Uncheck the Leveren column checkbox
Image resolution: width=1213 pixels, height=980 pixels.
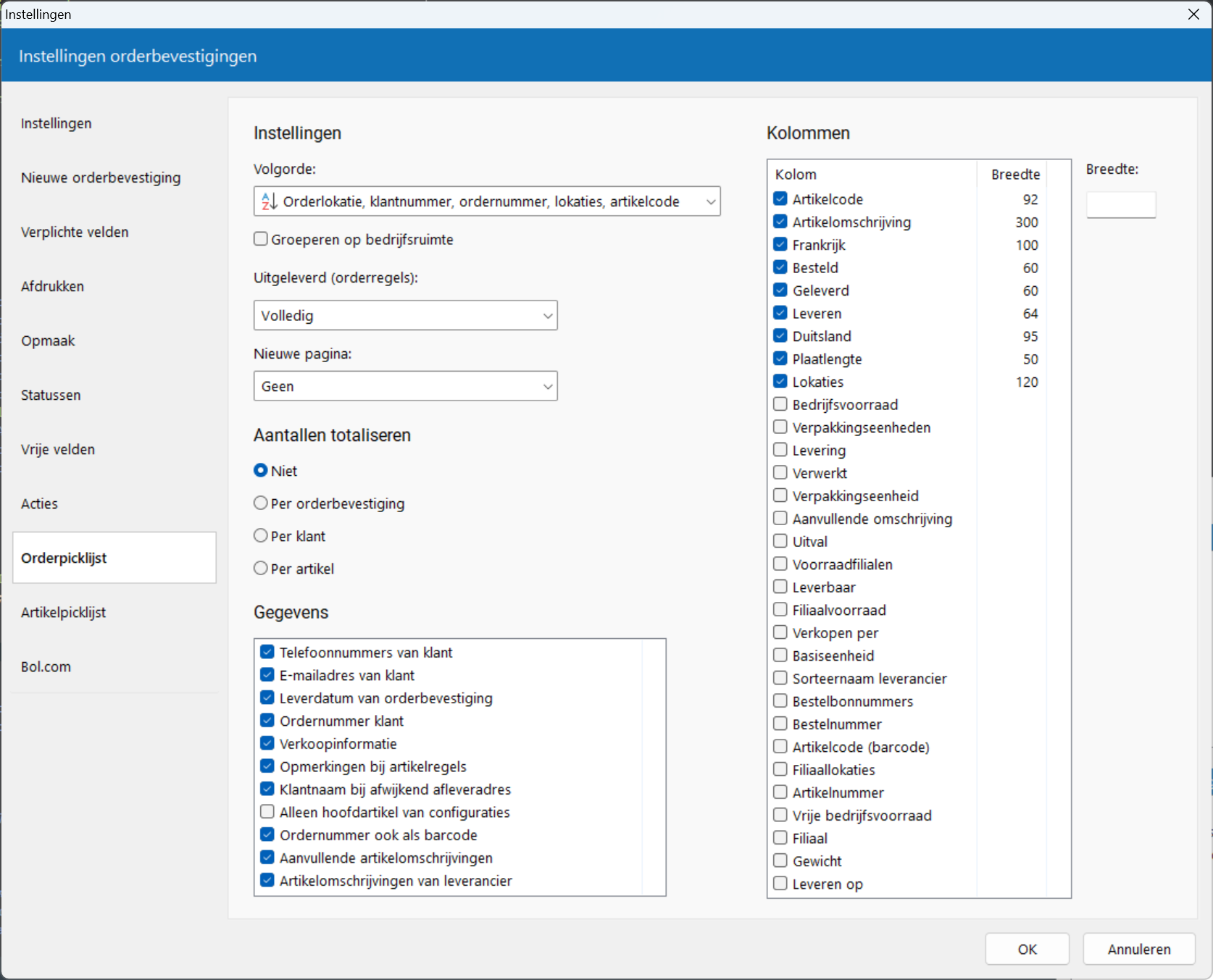pos(780,313)
